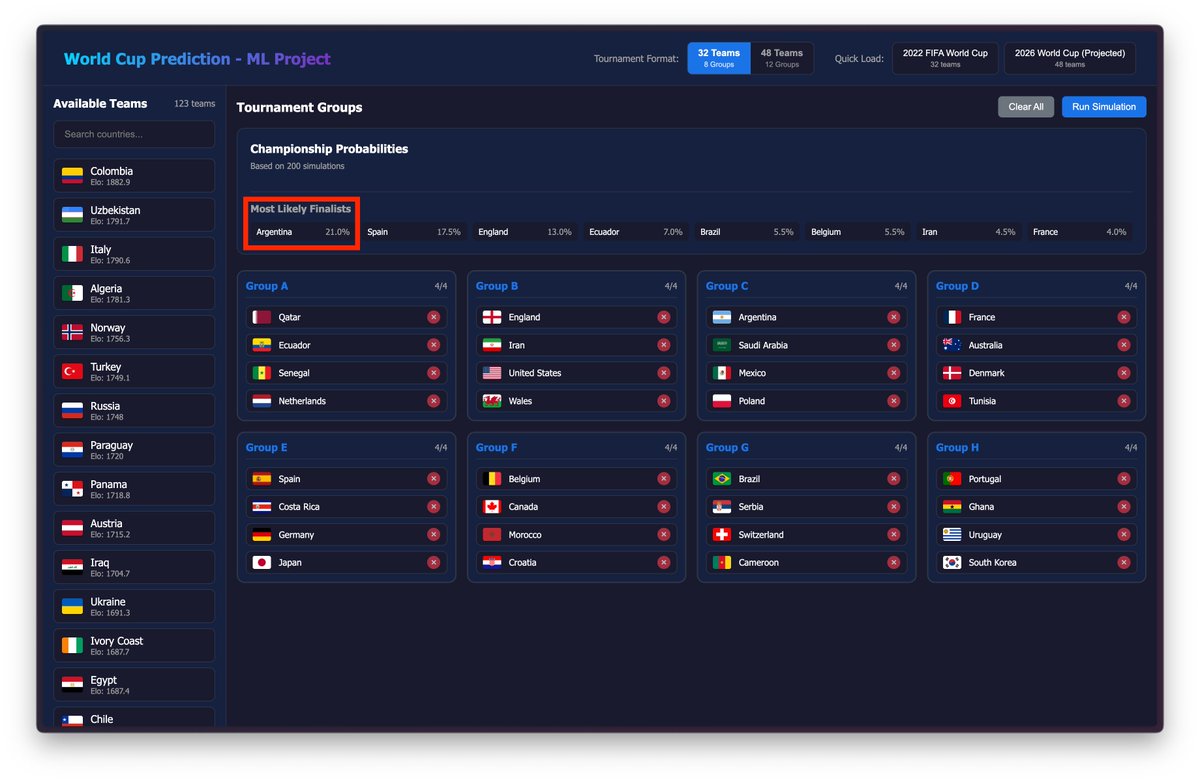Remove Qatar from Group A
The height and width of the screenshot is (781, 1200).
tap(433, 317)
